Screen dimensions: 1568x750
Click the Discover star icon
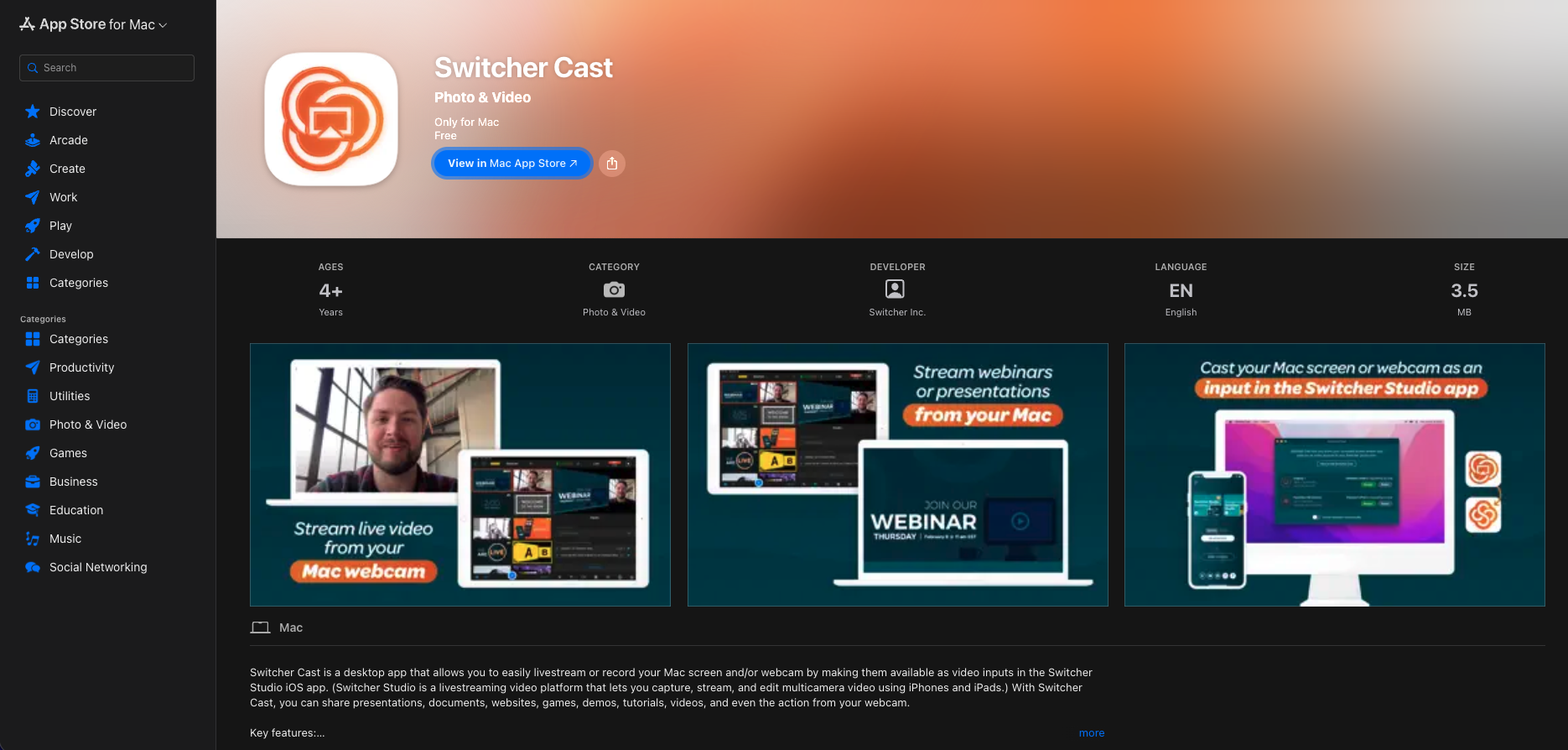pyautogui.click(x=33, y=112)
